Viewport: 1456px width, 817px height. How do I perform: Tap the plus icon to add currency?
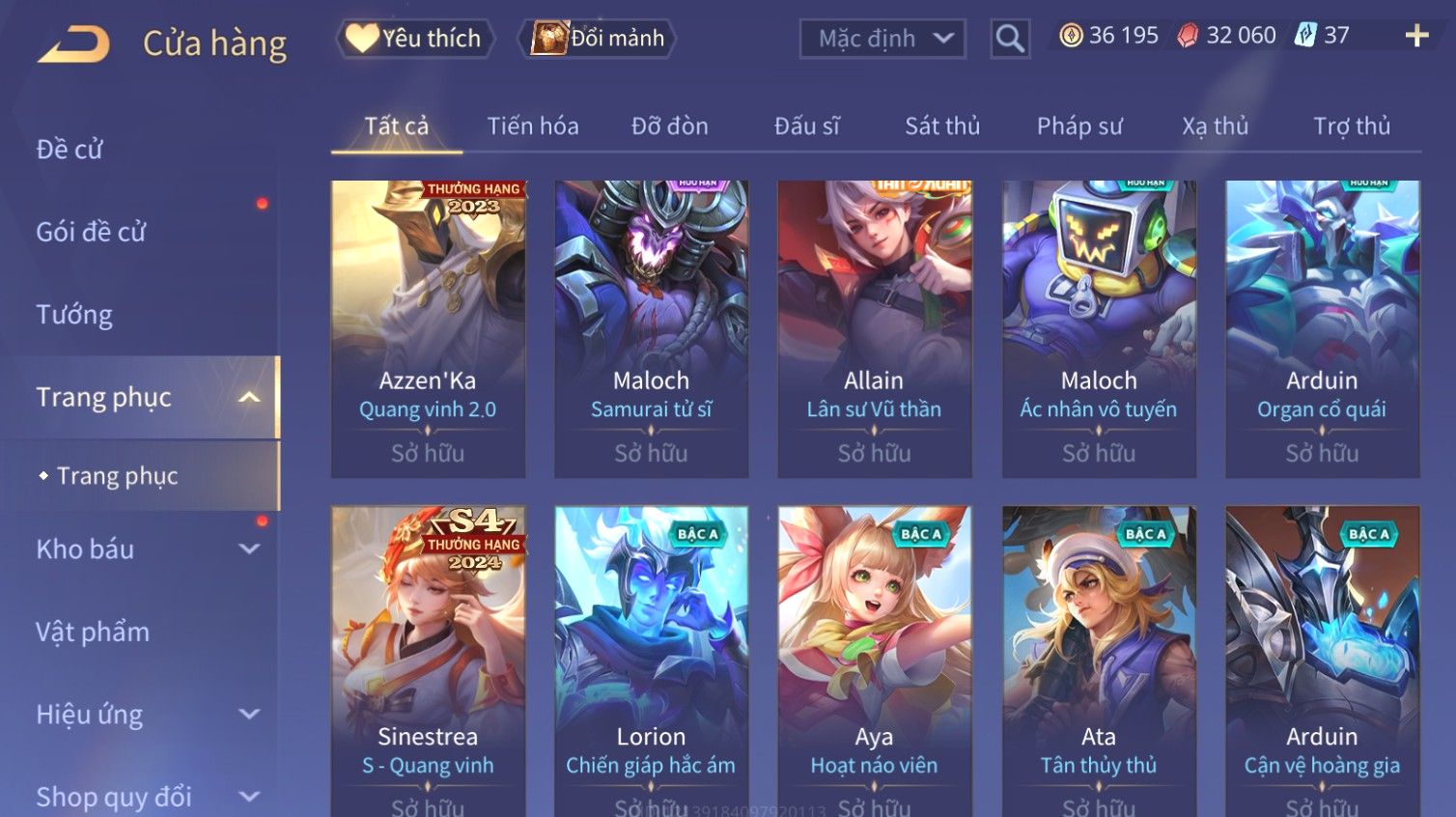[1416, 36]
